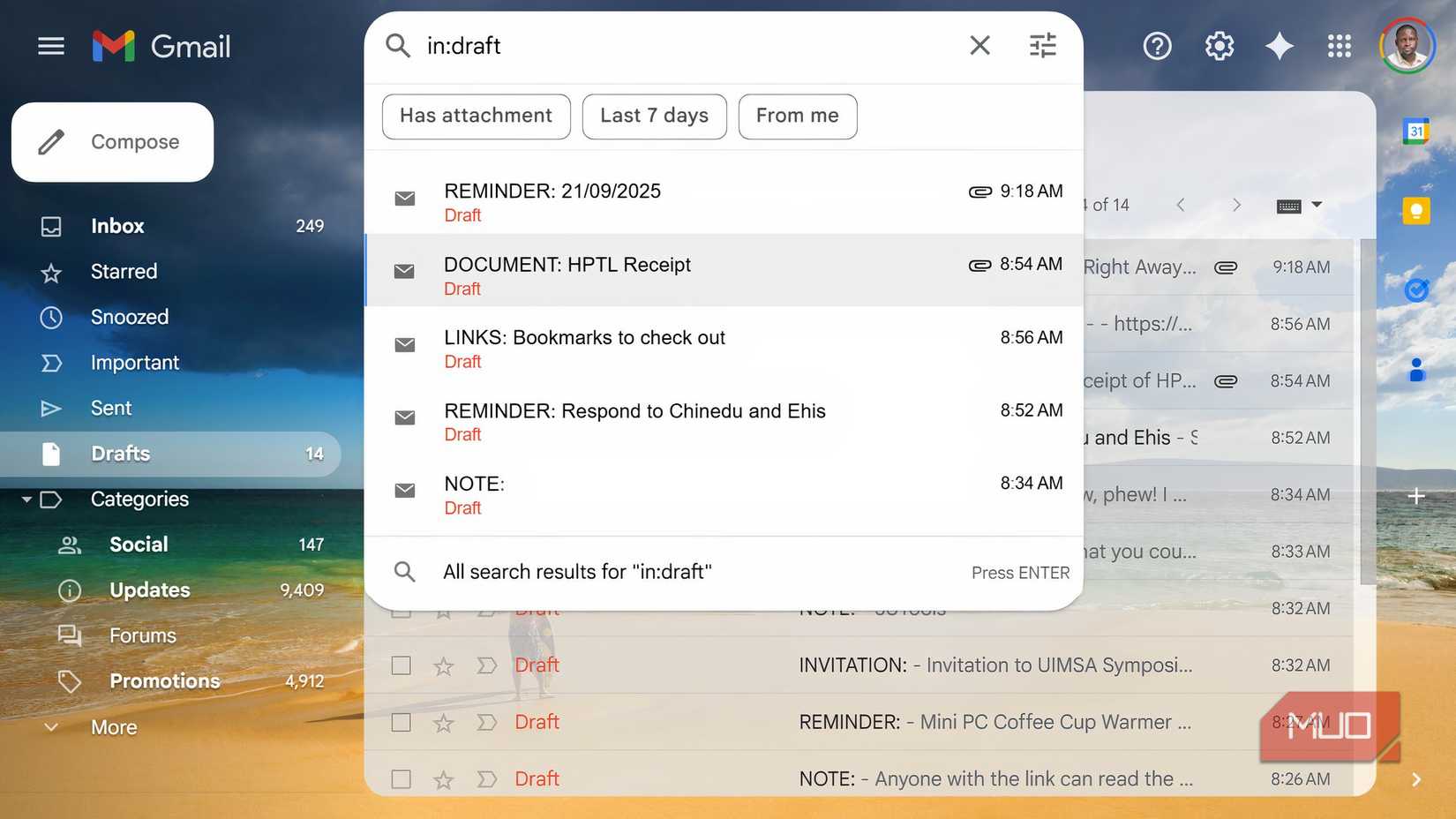This screenshot has width=1456, height=819.
Task: Open the NOTE draft from 8:26 AM
Action: tap(859, 779)
